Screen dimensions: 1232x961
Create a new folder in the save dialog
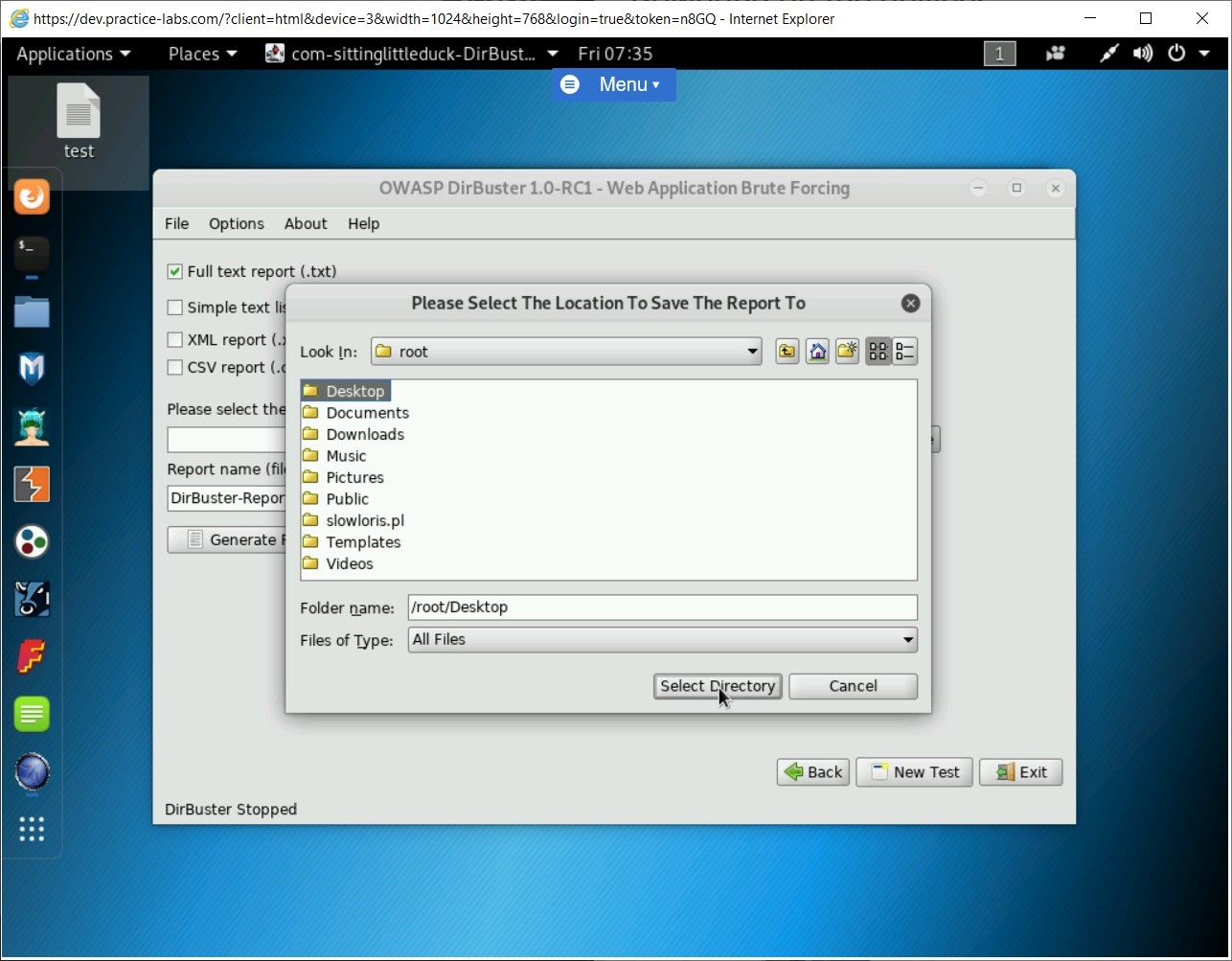(x=847, y=351)
